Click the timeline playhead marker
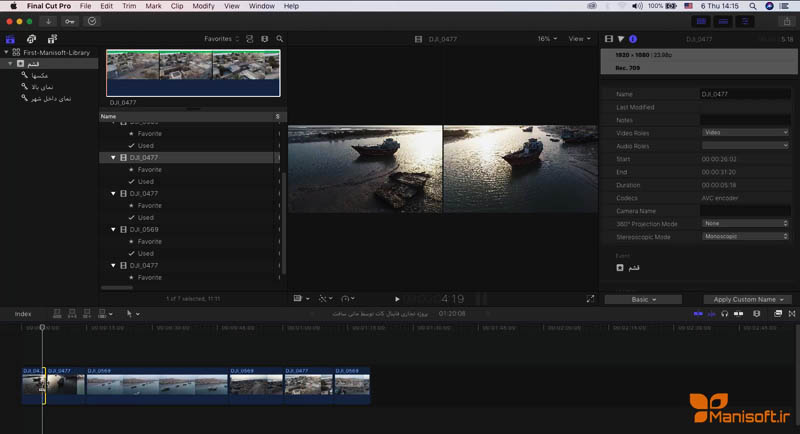This screenshot has width=800, height=434. tap(42, 327)
